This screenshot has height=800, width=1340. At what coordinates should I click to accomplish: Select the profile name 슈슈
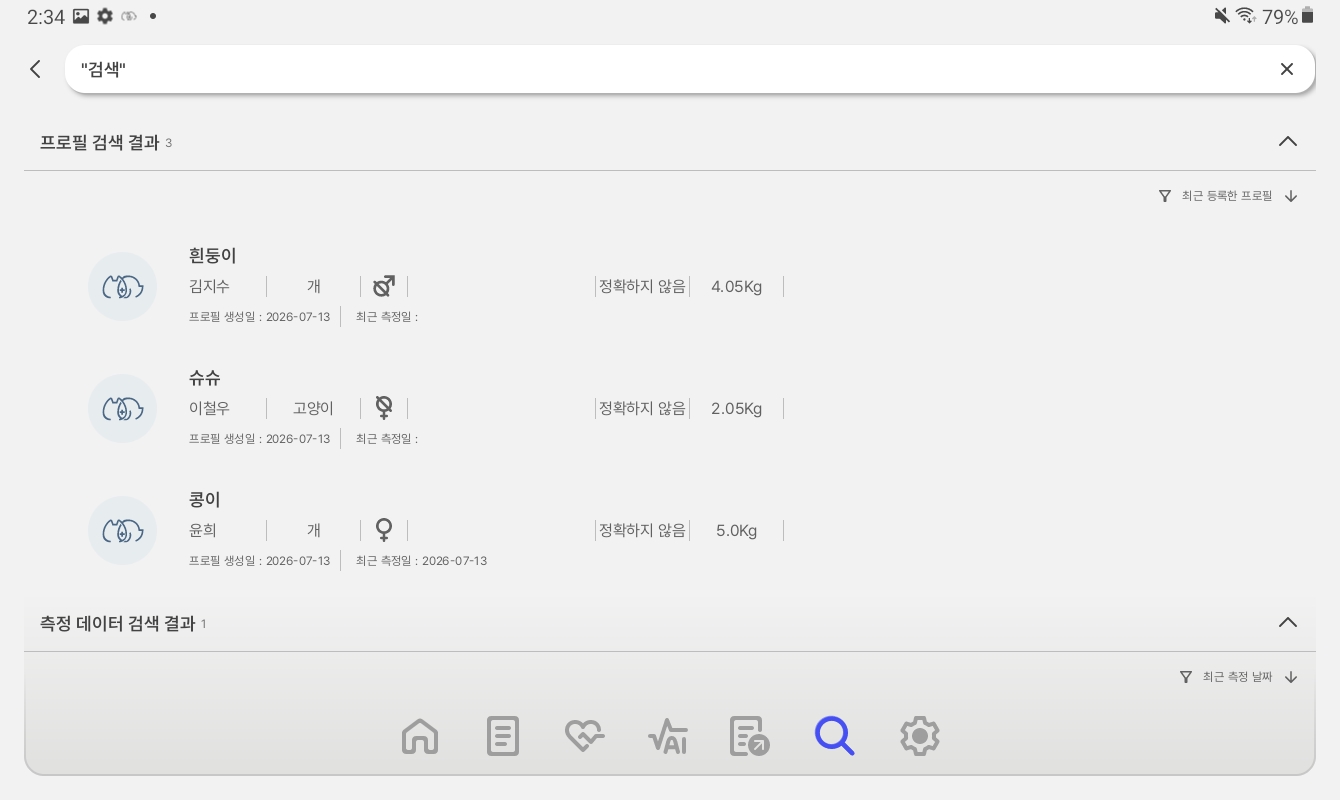(204, 377)
